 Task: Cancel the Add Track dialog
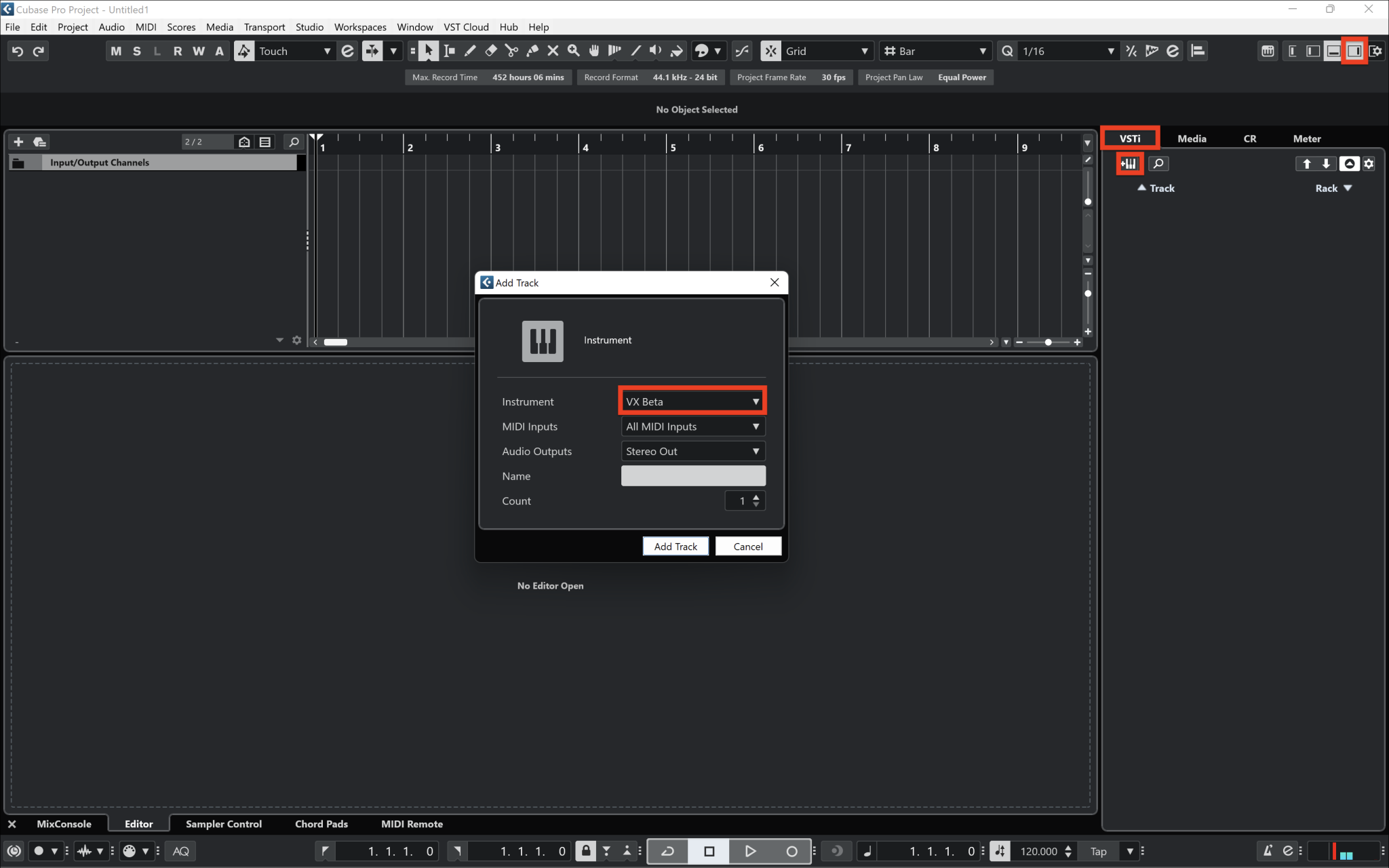pos(747,546)
